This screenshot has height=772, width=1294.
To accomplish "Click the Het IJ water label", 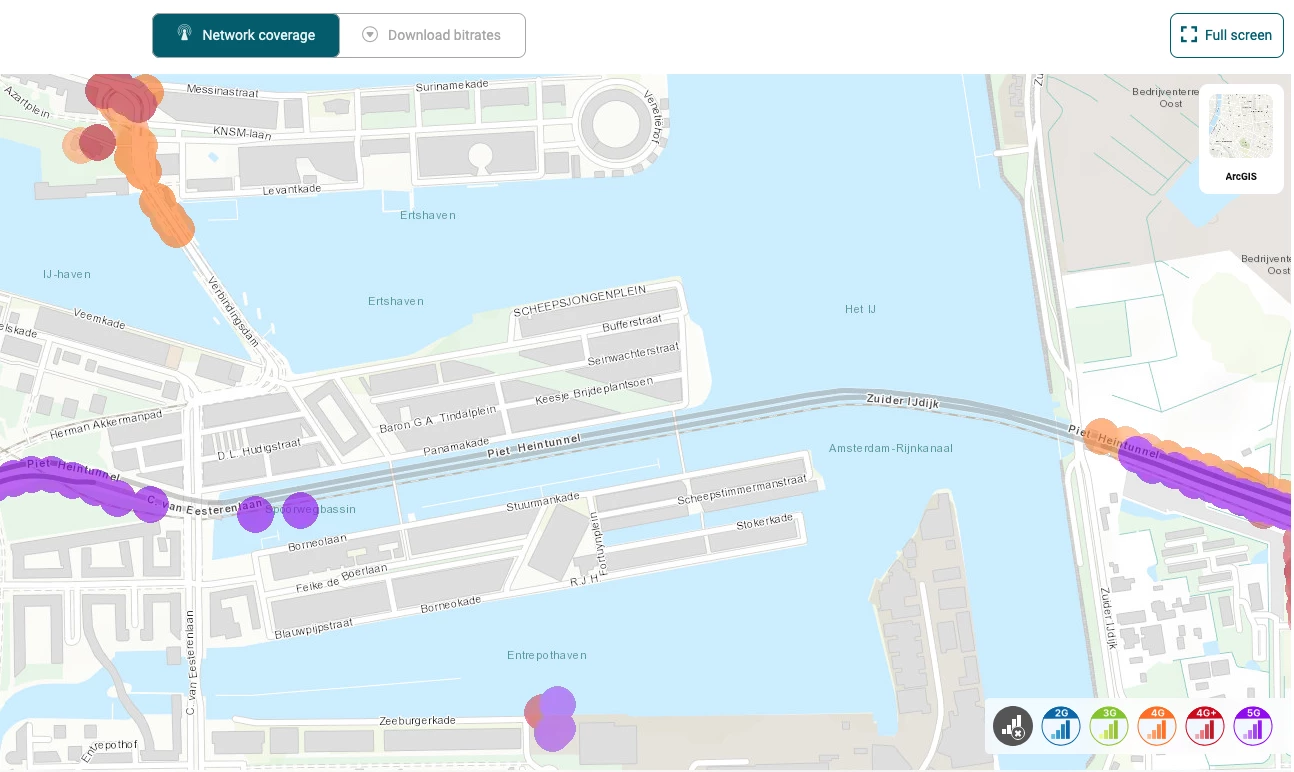I will pyautogui.click(x=860, y=309).
